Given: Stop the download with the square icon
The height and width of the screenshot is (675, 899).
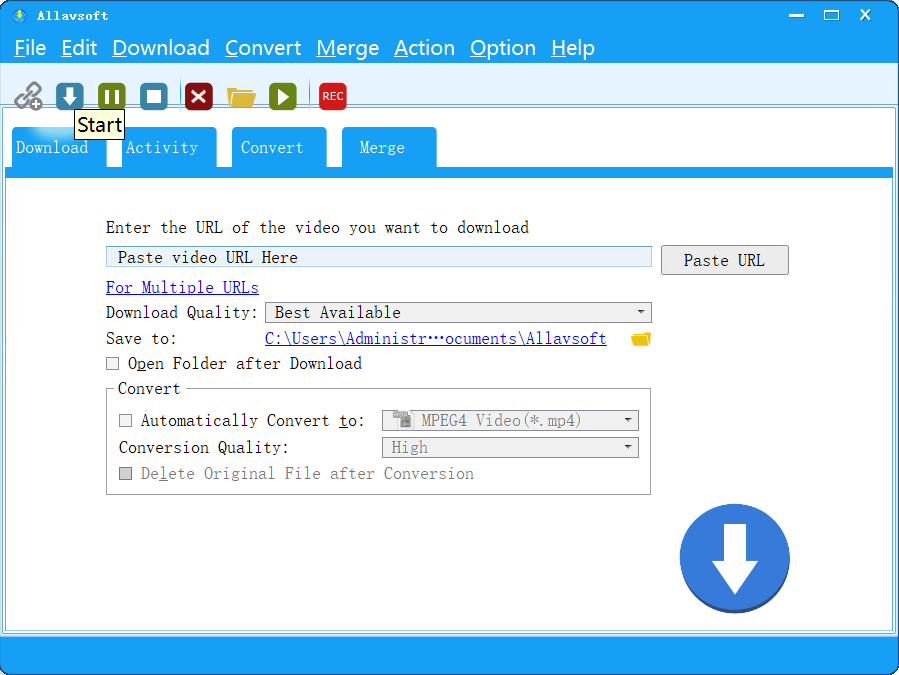Looking at the screenshot, I should tap(152, 95).
